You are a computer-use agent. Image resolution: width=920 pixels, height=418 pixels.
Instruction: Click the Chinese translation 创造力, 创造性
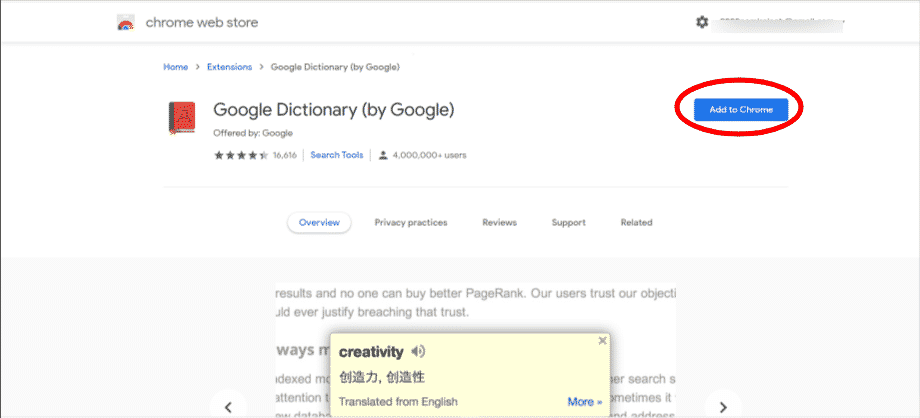tap(382, 377)
